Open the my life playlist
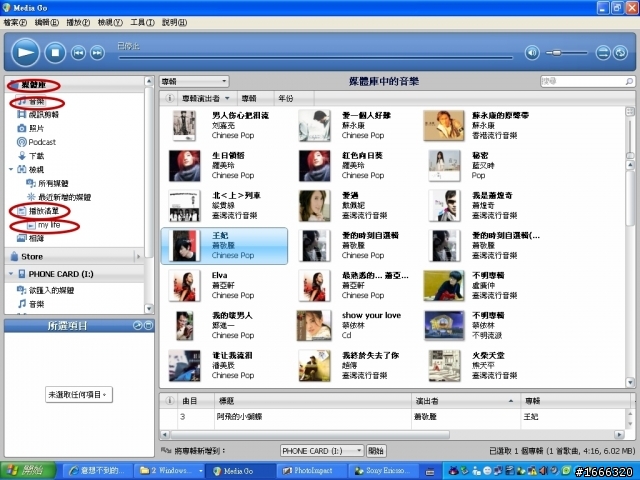 [x=44, y=225]
